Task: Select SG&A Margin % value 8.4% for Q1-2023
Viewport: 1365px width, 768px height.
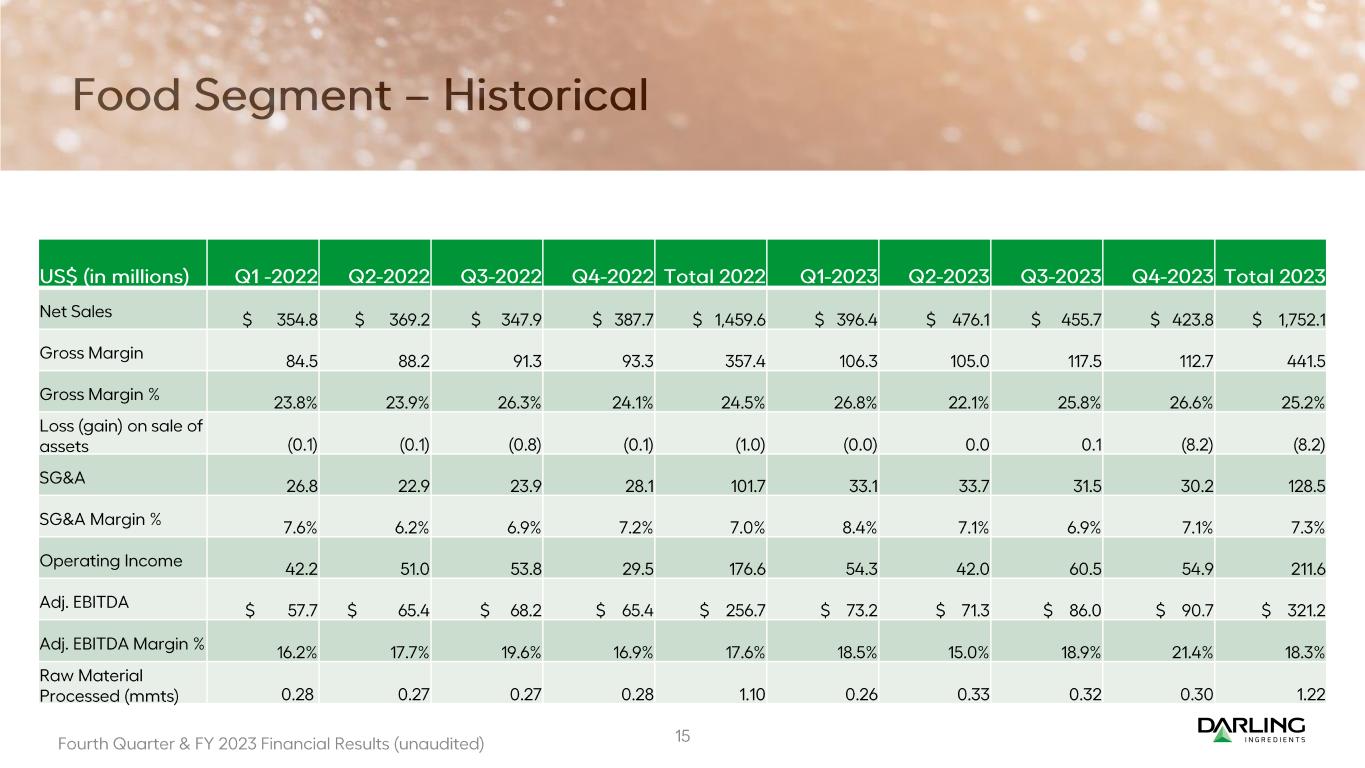Action: [x=858, y=527]
